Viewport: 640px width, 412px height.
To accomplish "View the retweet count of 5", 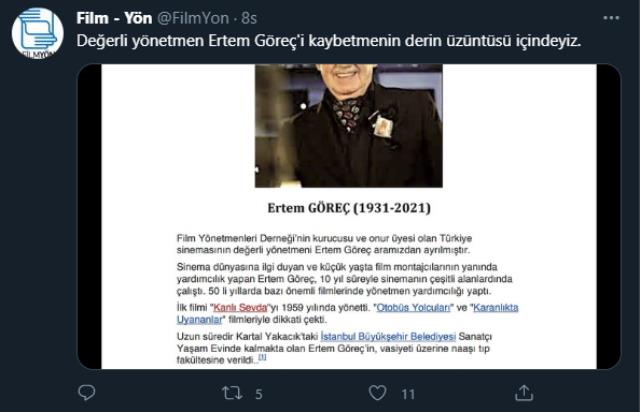I will tap(258, 394).
